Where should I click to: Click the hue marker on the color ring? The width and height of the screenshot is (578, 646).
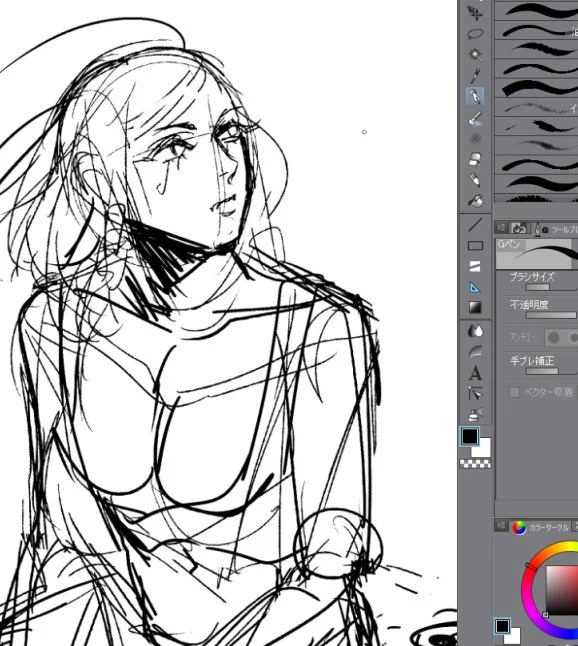click(531, 567)
